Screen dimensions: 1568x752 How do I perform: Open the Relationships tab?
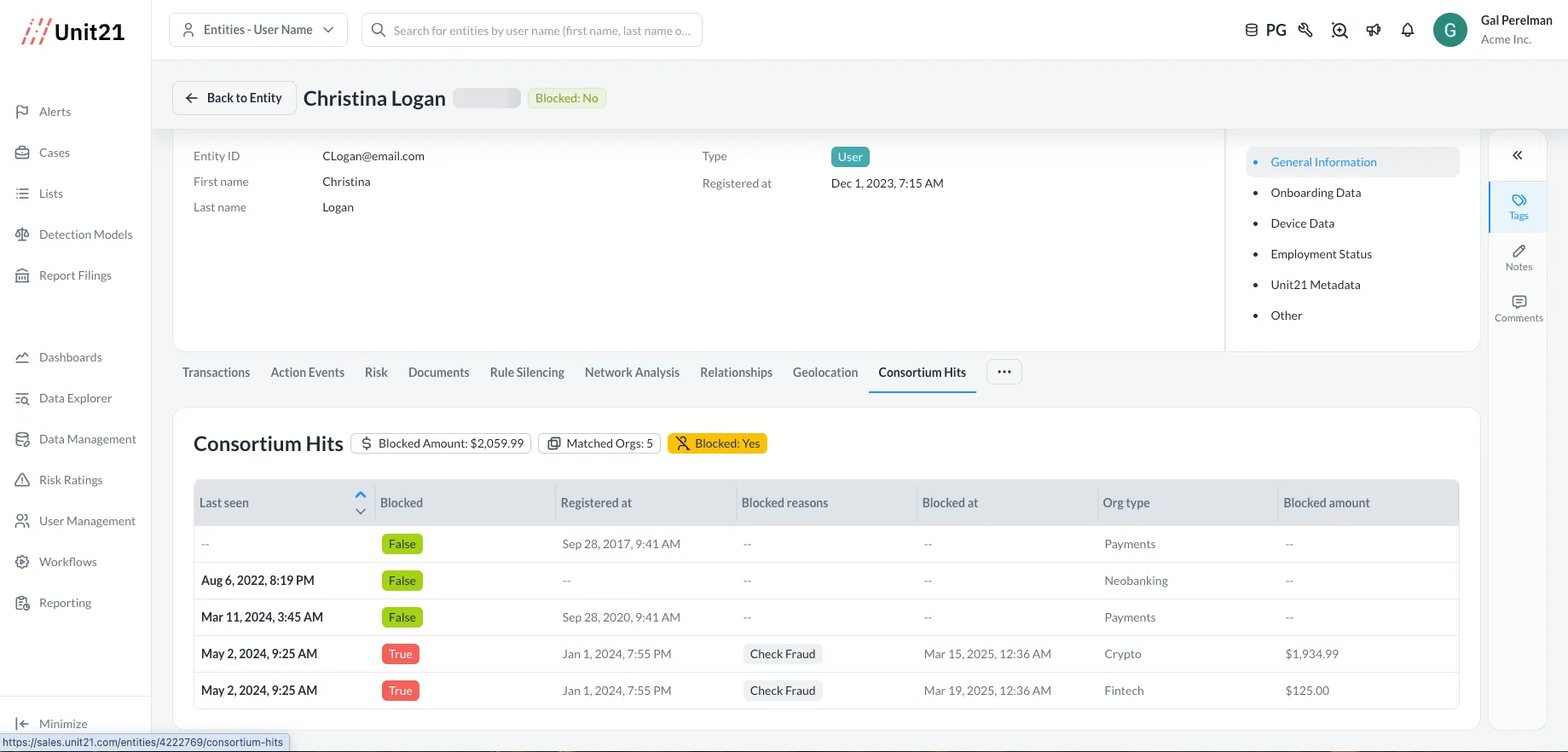pos(737,373)
